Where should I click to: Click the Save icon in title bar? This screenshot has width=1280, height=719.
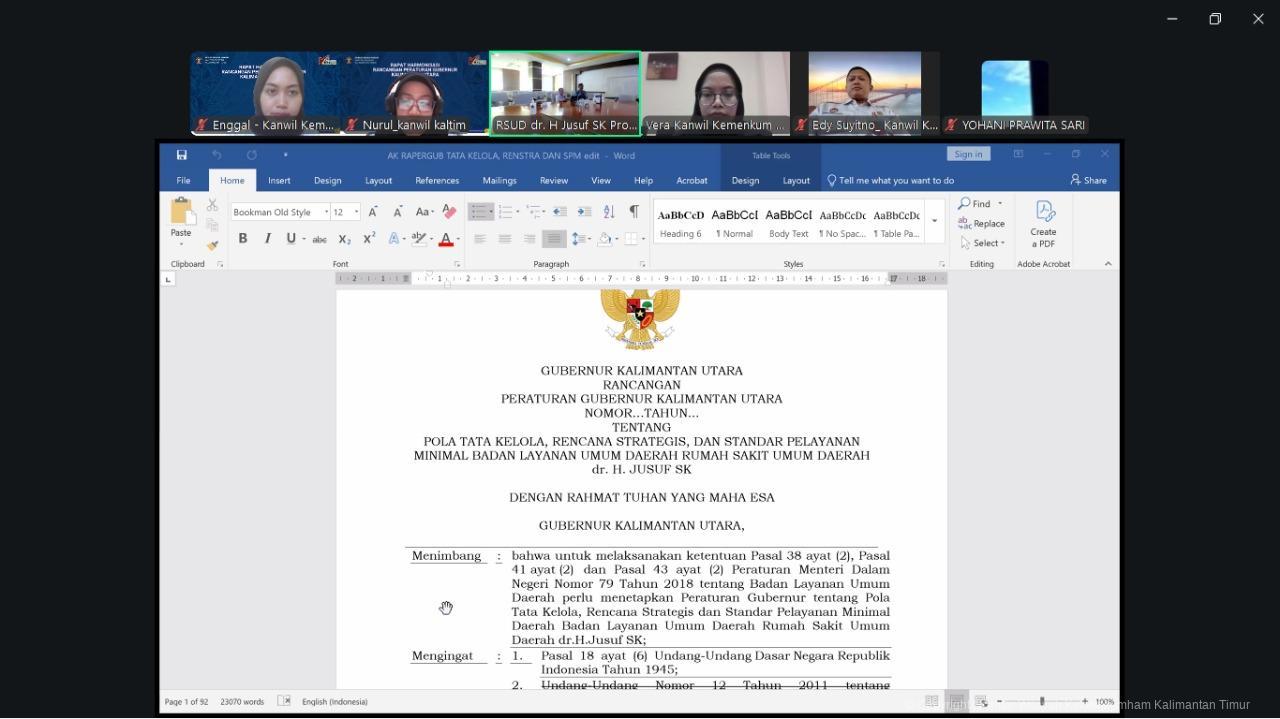[x=181, y=155]
